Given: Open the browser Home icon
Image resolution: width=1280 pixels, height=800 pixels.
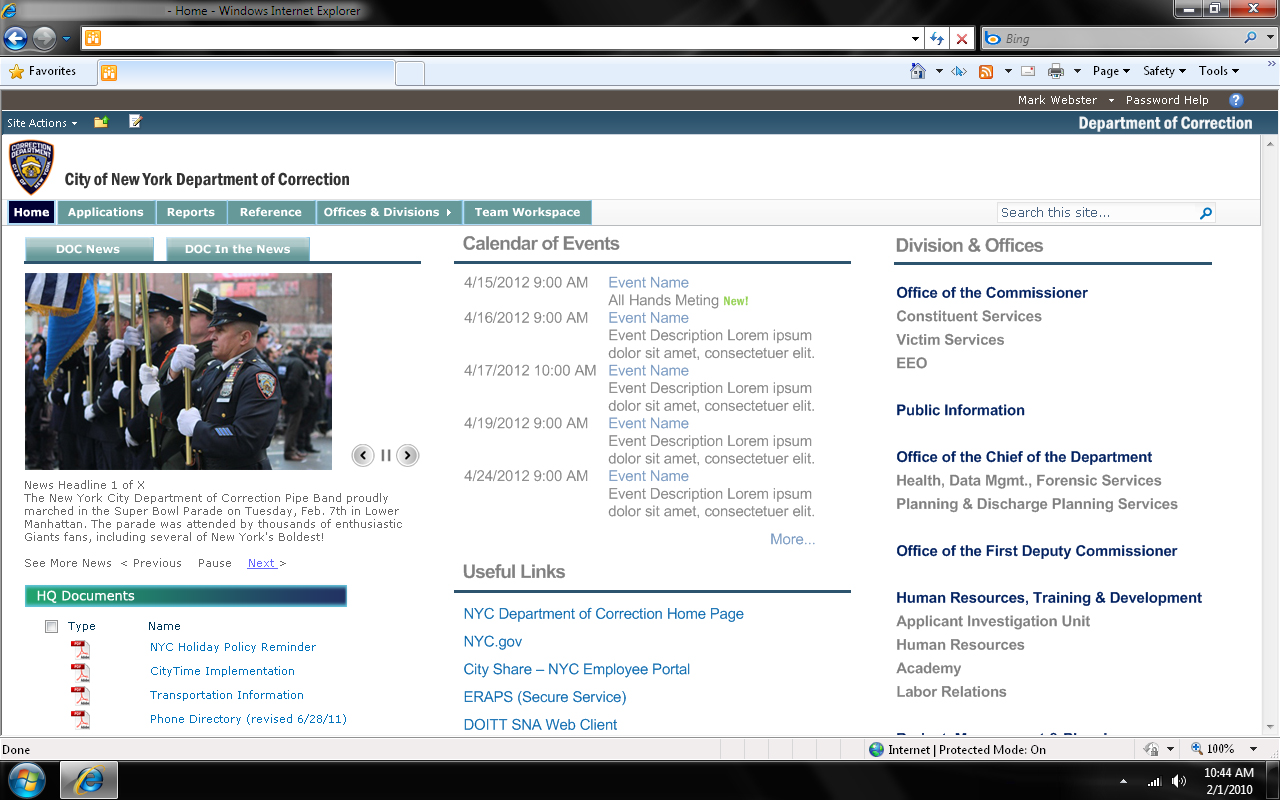Looking at the screenshot, I should click(918, 71).
